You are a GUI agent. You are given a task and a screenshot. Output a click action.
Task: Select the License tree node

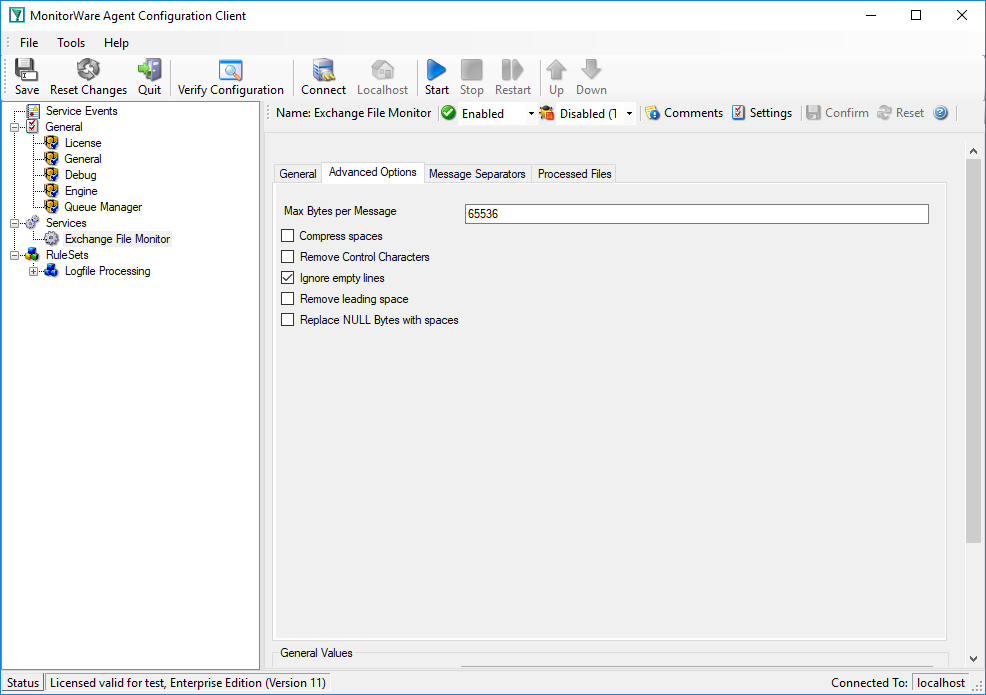[82, 143]
